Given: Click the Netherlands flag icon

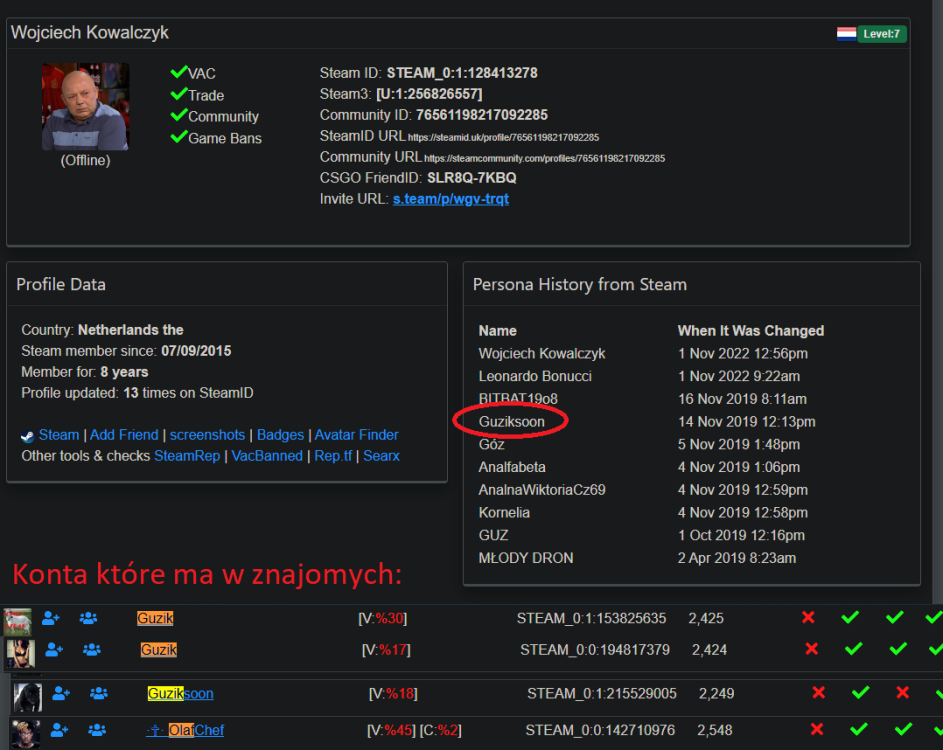Looking at the screenshot, I should [846, 34].
